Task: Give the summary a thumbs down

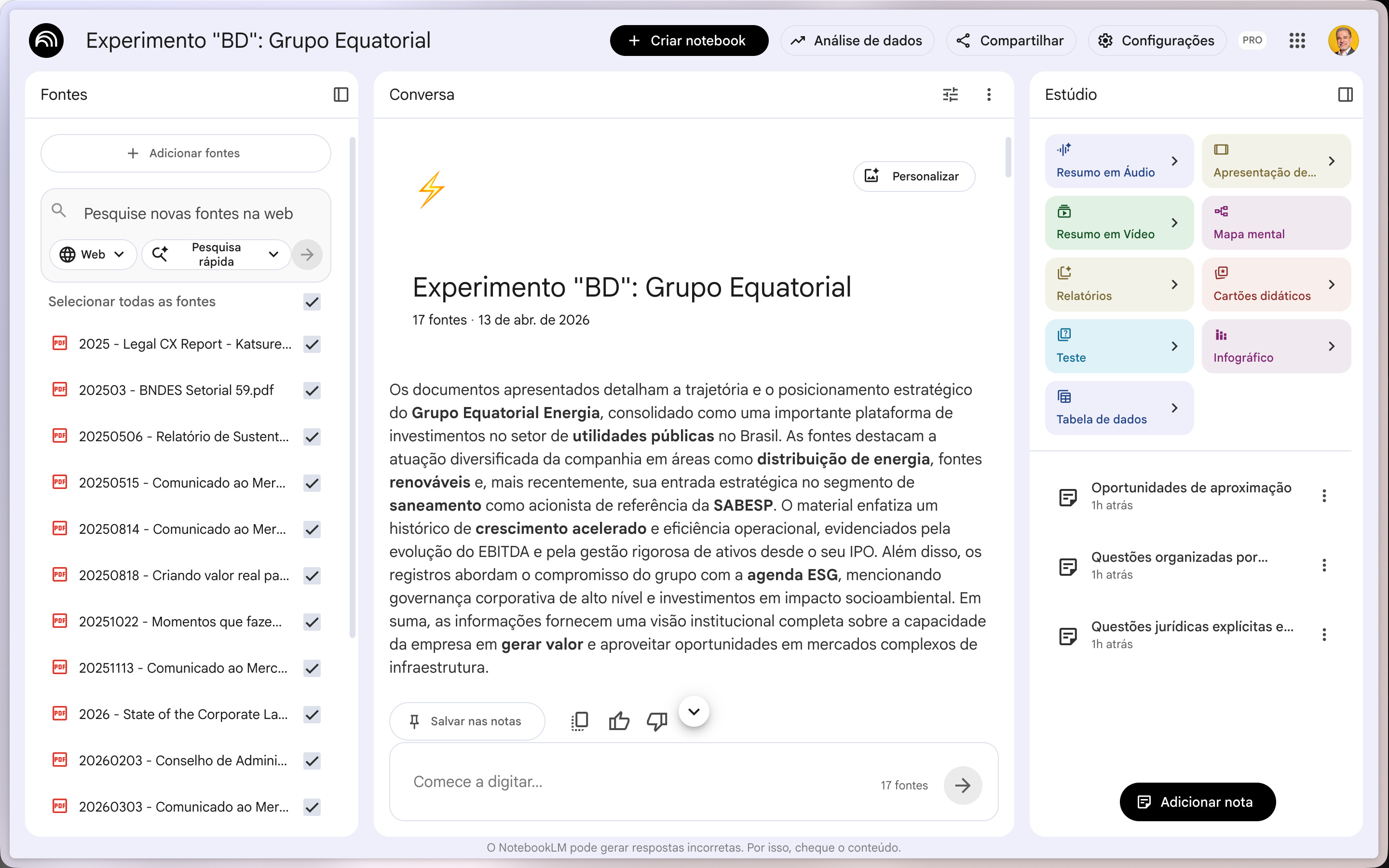Action: [x=656, y=721]
